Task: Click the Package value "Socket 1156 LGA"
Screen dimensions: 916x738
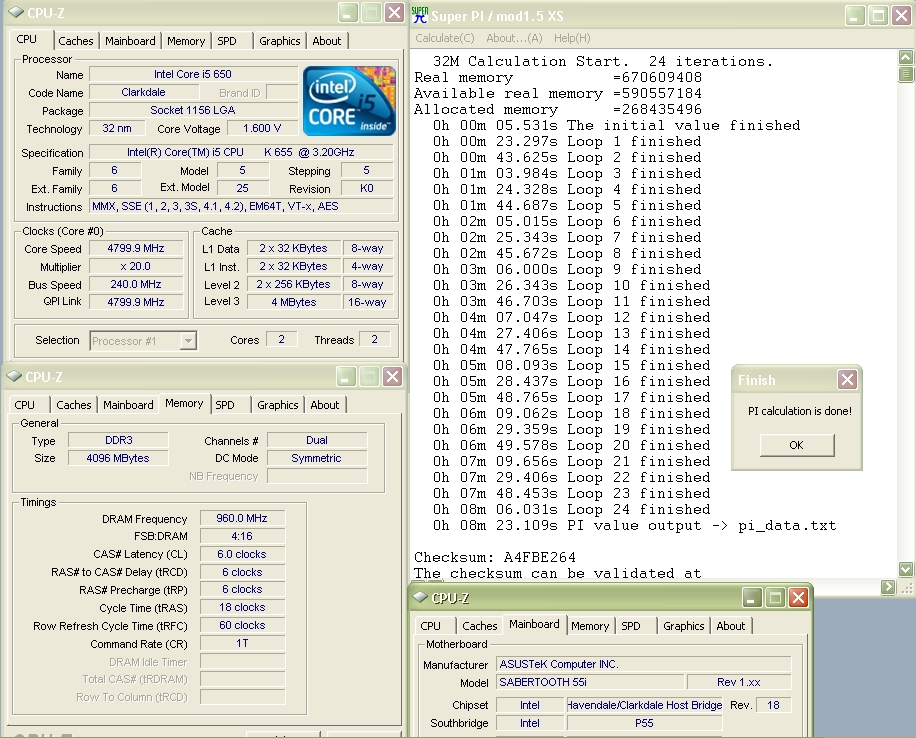Action: [x=193, y=110]
